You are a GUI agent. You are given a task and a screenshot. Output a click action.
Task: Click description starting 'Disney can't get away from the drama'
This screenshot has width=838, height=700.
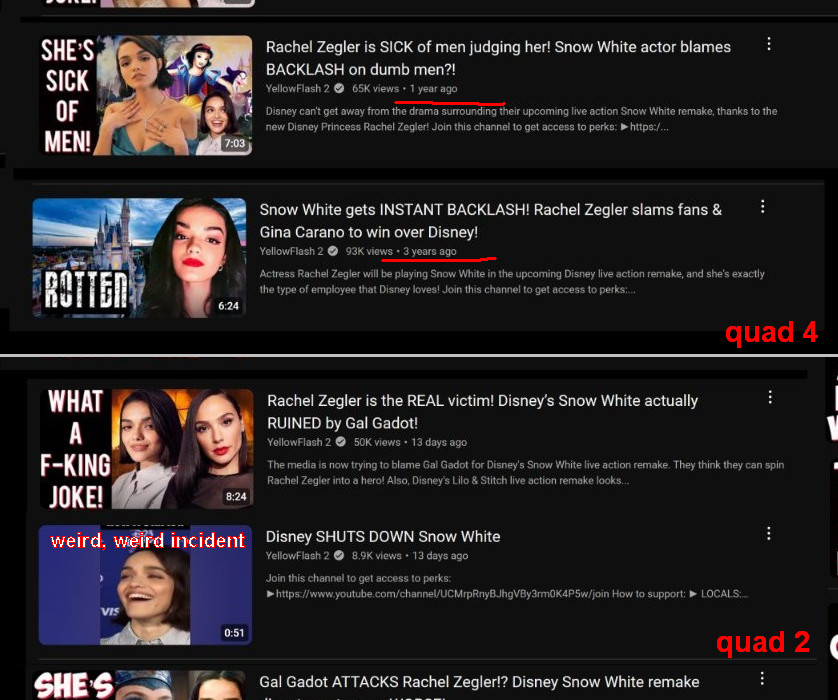pos(521,119)
